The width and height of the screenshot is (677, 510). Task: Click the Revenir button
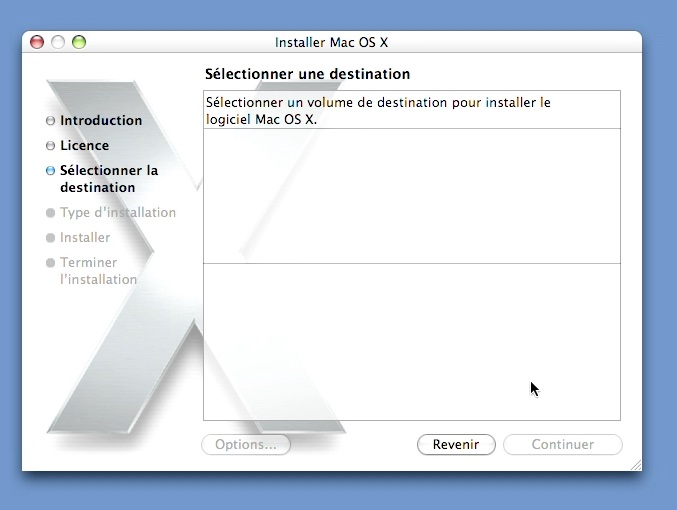pos(456,444)
